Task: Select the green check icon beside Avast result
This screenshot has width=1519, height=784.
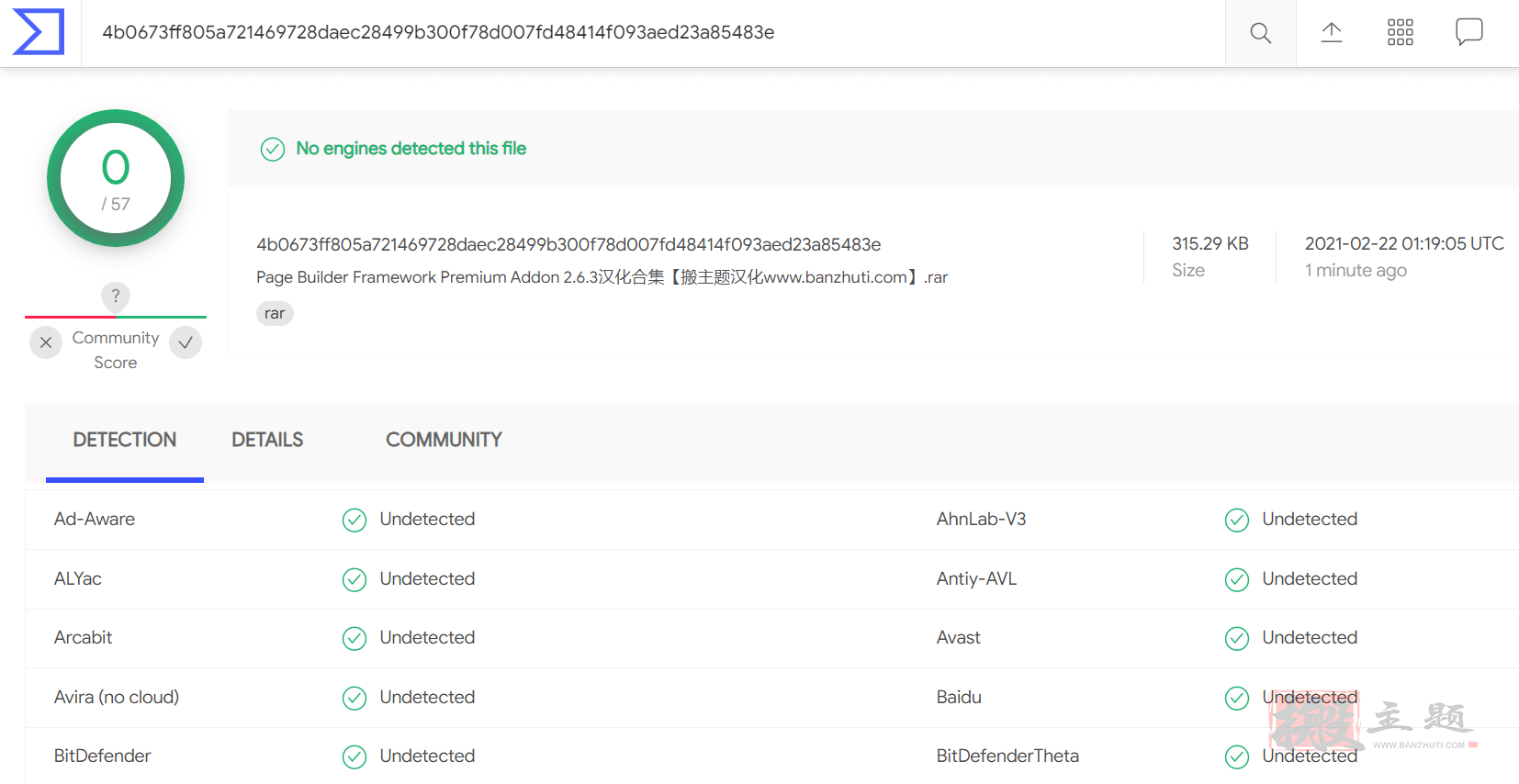Action: click(x=1237, y=639)
